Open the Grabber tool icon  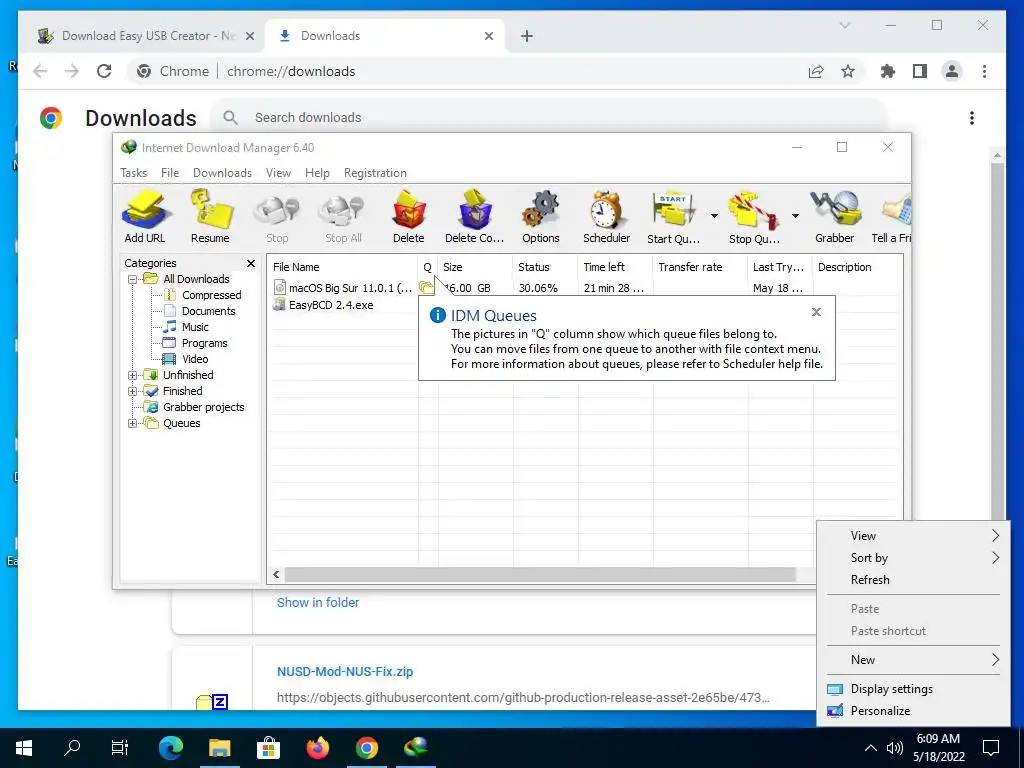835,216
